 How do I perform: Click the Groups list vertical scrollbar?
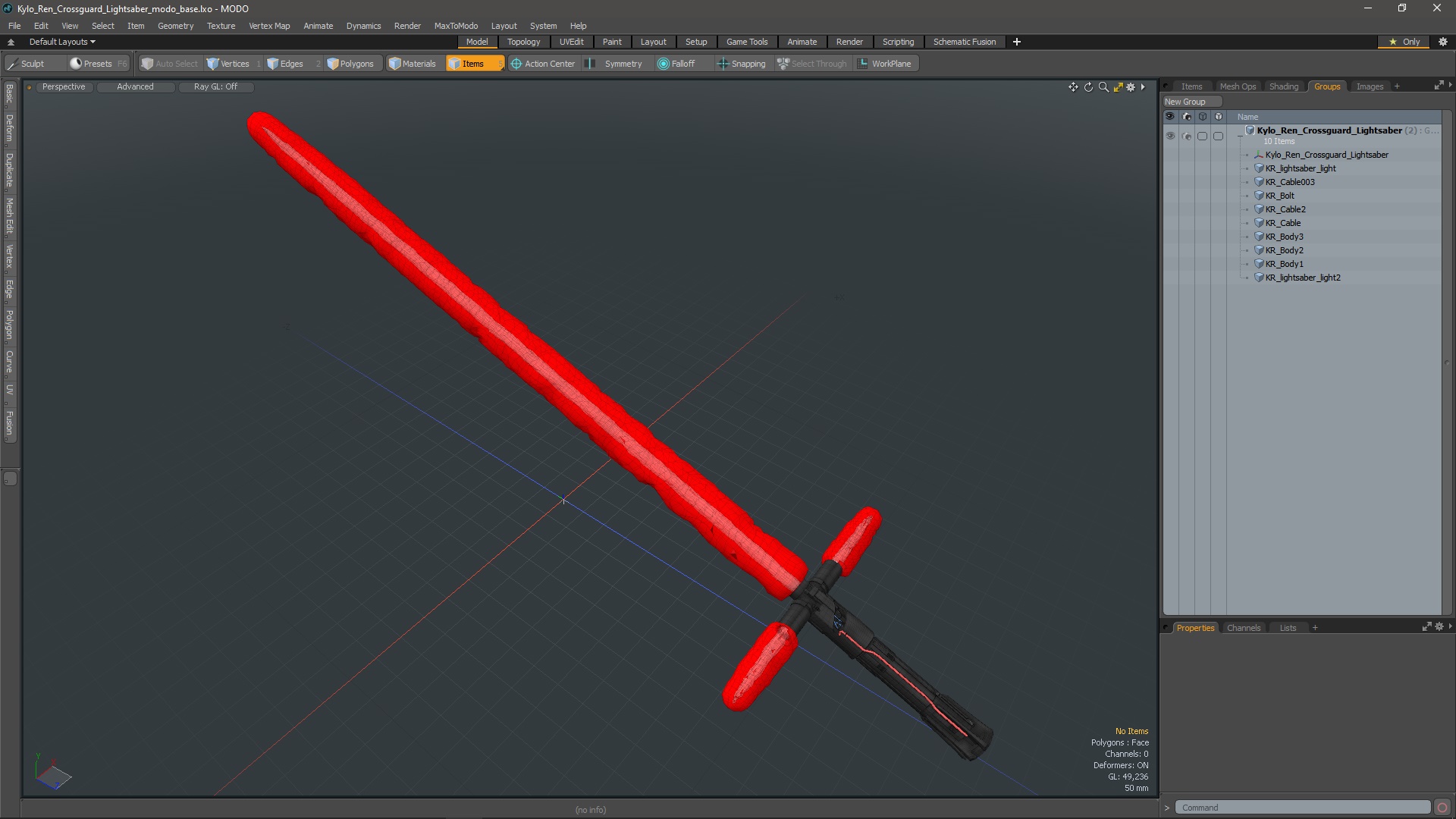tap(1447, 362)
